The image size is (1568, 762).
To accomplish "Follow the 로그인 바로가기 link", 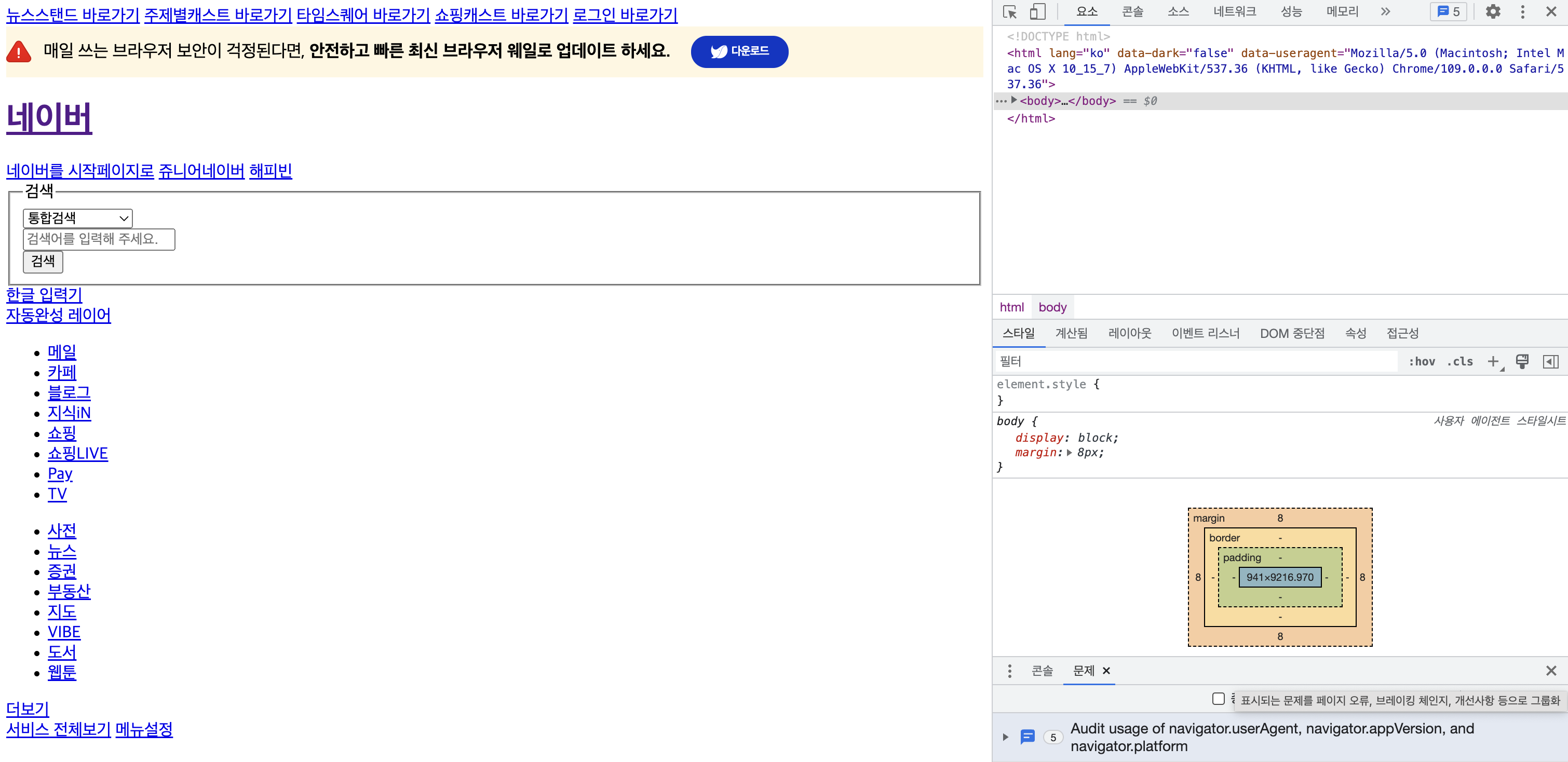I will pyautogui.click(x=625, y=15).
